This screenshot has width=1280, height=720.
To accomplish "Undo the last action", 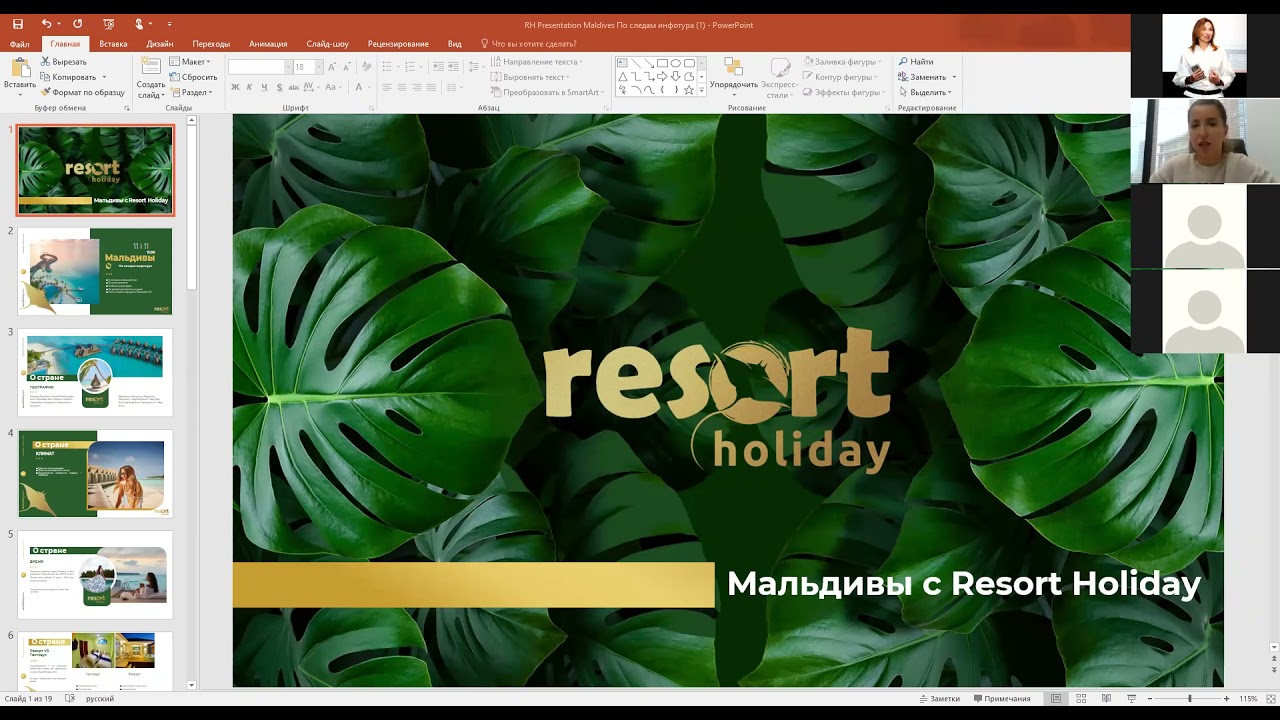I will [x=46, y=24].
